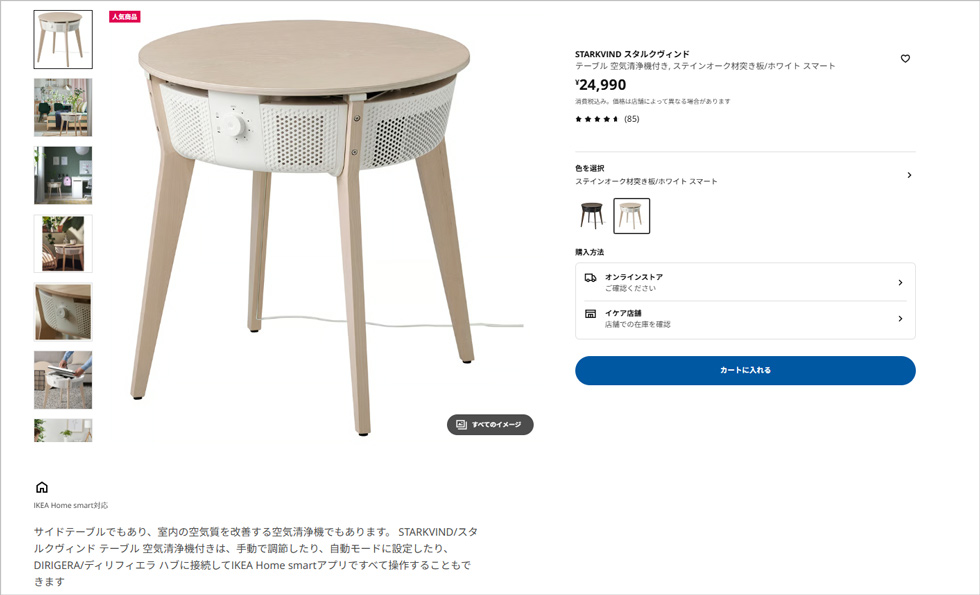Click the IKEA store building icon
Image resolution: width=980 pixels, height=595 pixels.
590,314
